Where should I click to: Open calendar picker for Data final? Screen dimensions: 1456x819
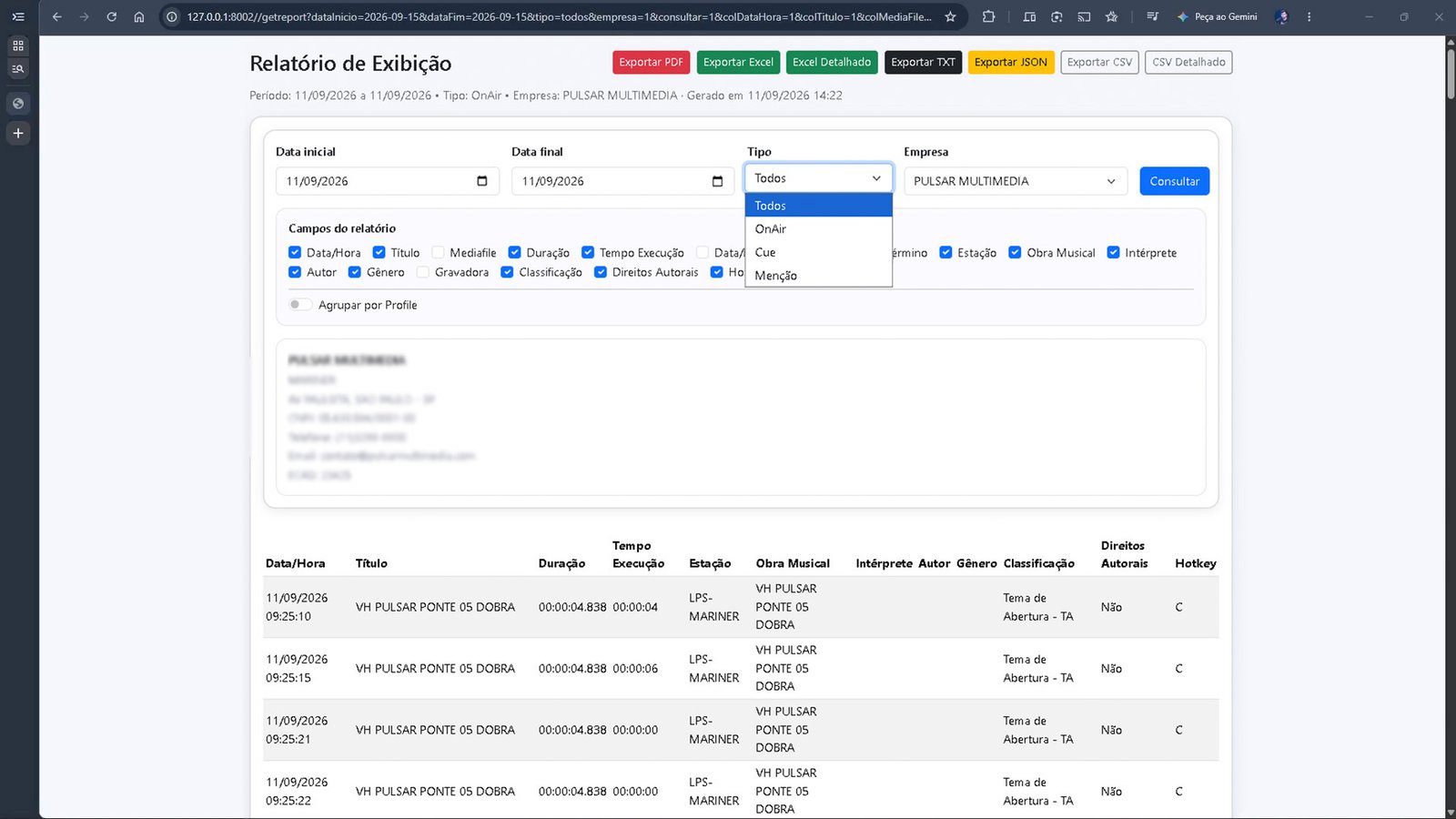coord(718,181)
